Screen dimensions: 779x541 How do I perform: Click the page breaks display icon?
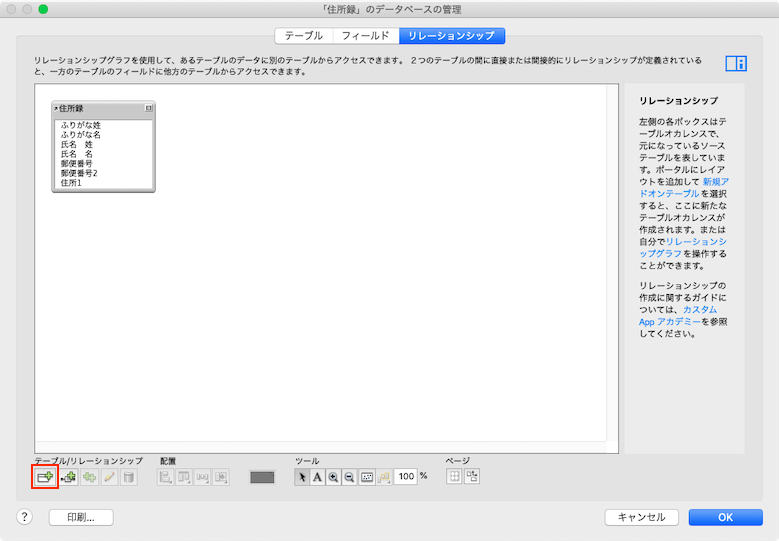click(x=454, y=477)
